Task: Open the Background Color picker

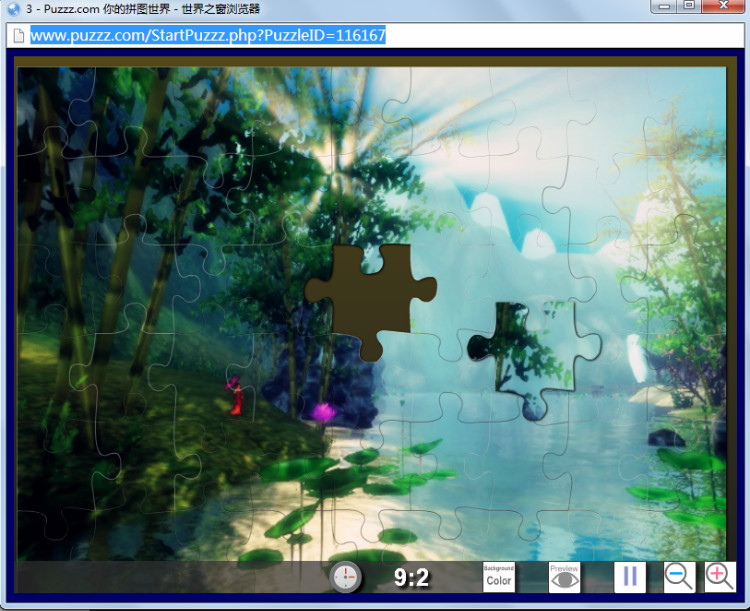Action: (x=498, y=577)
